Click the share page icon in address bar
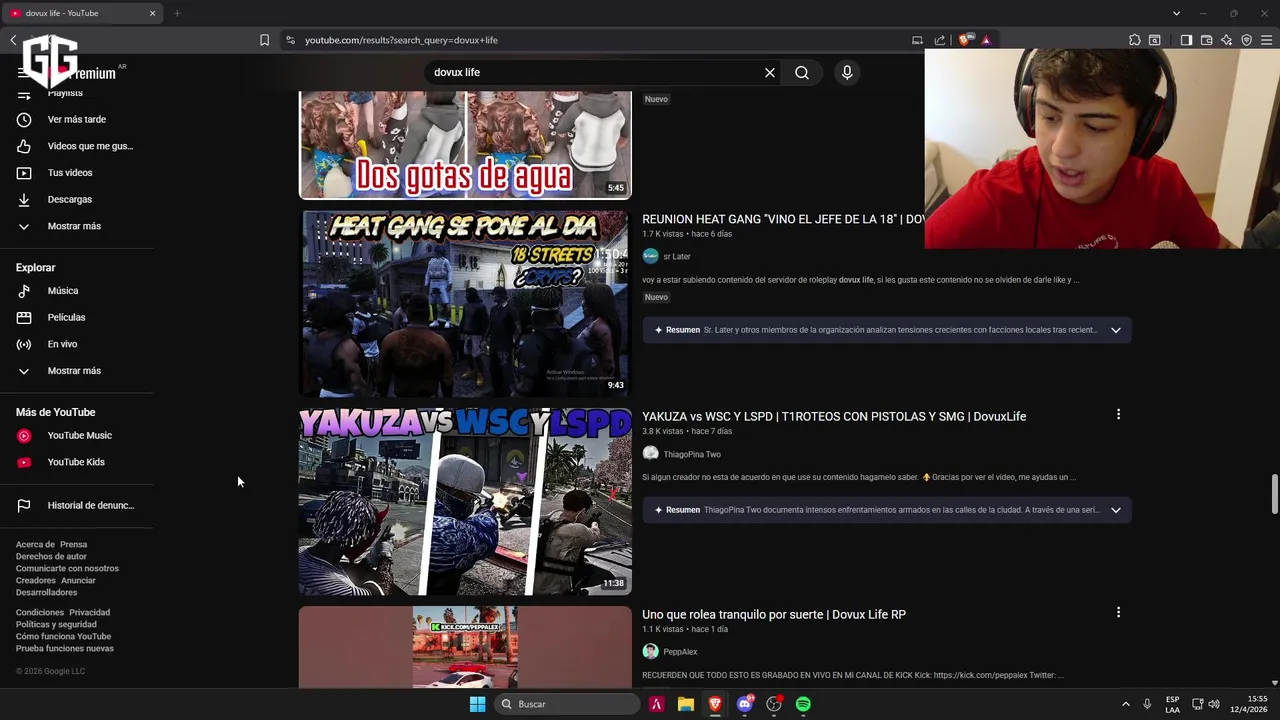The height and width of the screenshot is (720, 1280). pos(940,40)
